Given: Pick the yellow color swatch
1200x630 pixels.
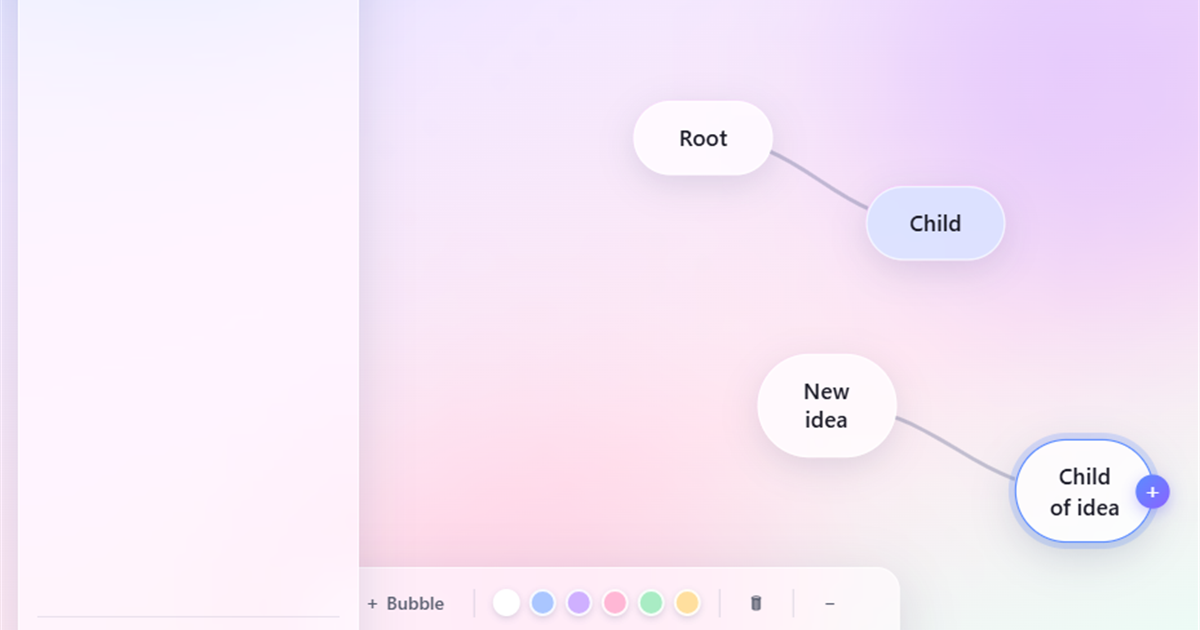Looking at the screenshot, I should coord(687,603).
